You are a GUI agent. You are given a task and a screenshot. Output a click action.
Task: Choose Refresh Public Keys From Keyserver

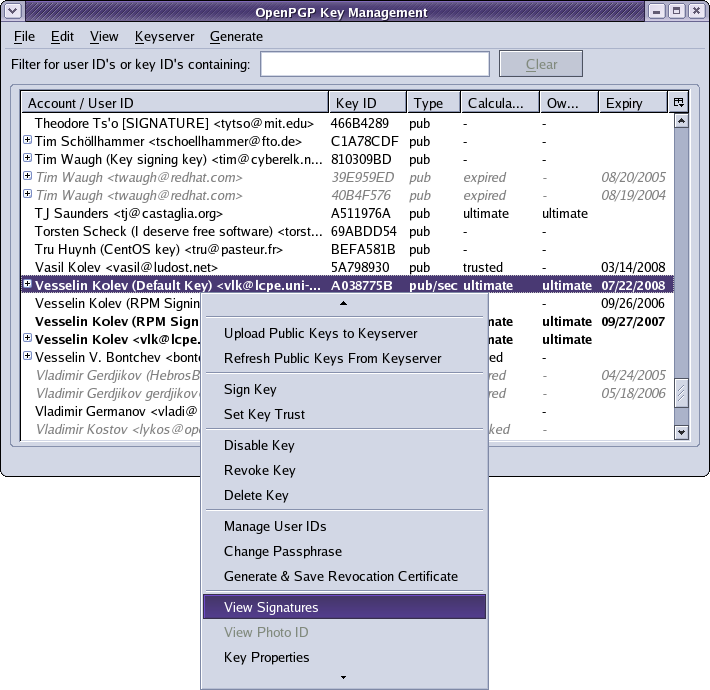(x=344, y=358)
